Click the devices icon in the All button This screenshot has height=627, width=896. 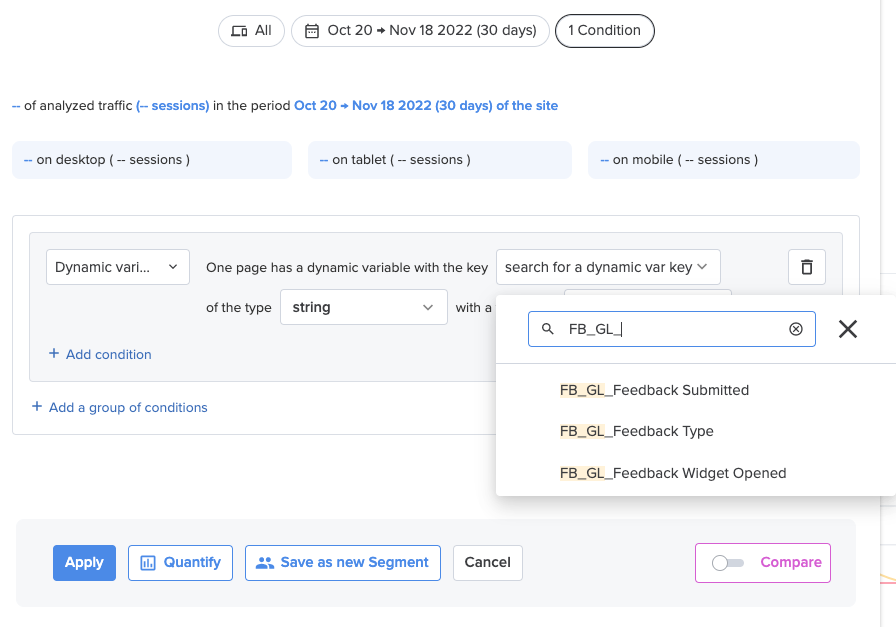tap(237, 31)
